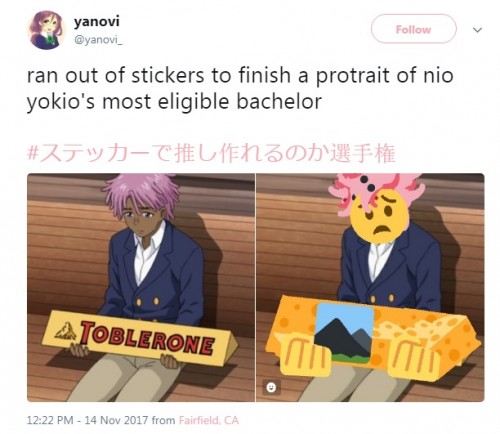Open the pink Japanese hashtag link
This screenshot has height=434, width=500.
211,153
